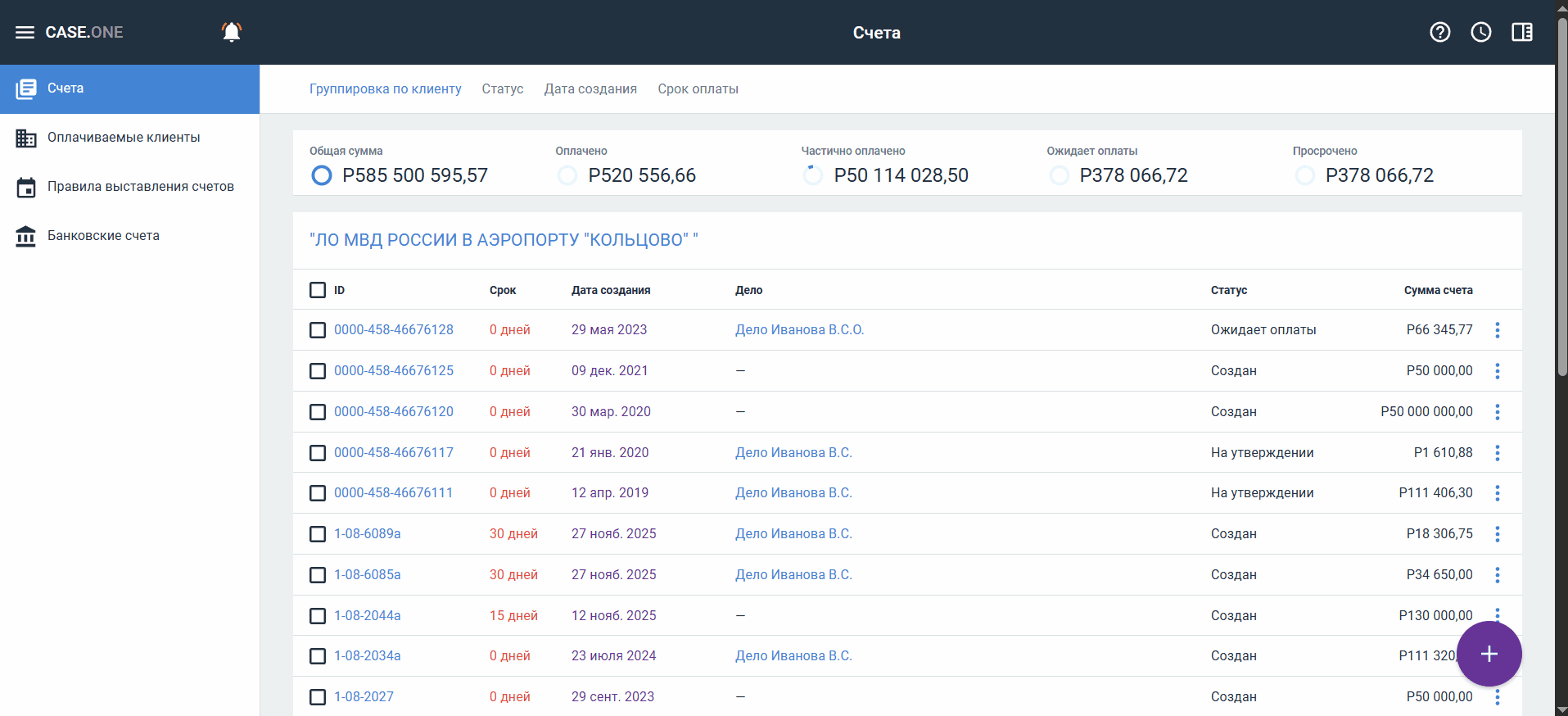Expand three-dot menu for invoice 0000-458-46676117

[1497, 453]
